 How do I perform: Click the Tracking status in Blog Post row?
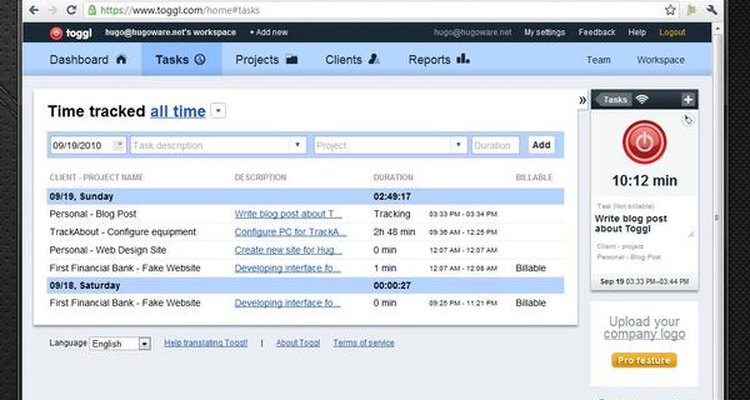pos(392,214)
